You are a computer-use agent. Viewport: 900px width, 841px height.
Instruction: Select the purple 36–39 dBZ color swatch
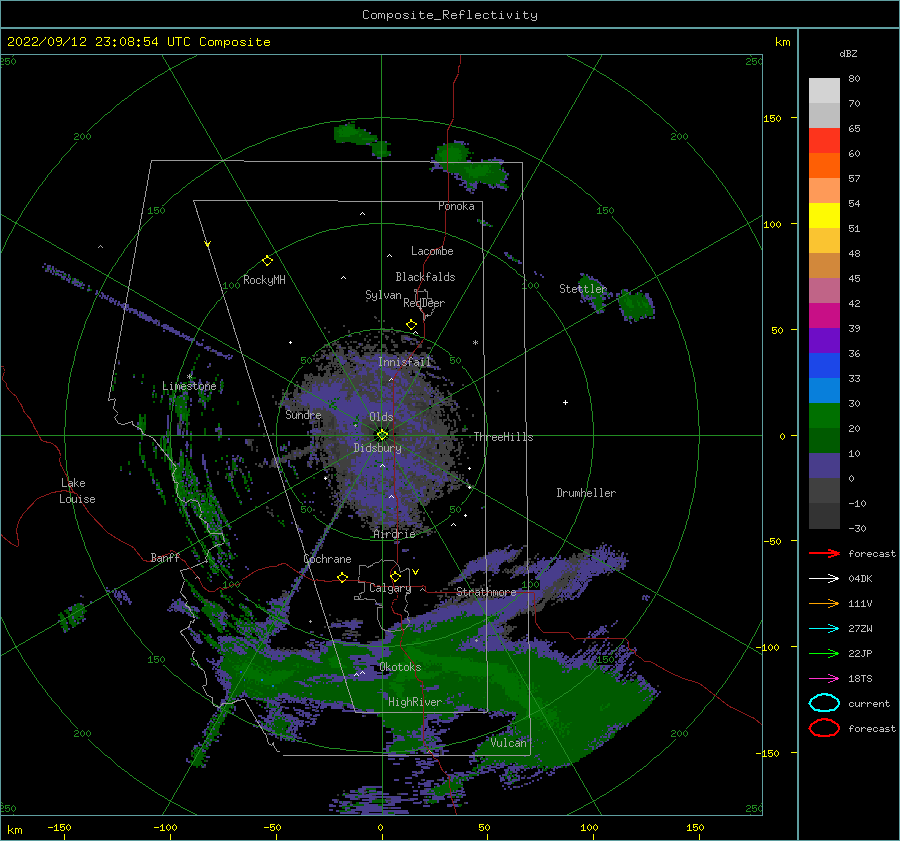click(824, 341)
